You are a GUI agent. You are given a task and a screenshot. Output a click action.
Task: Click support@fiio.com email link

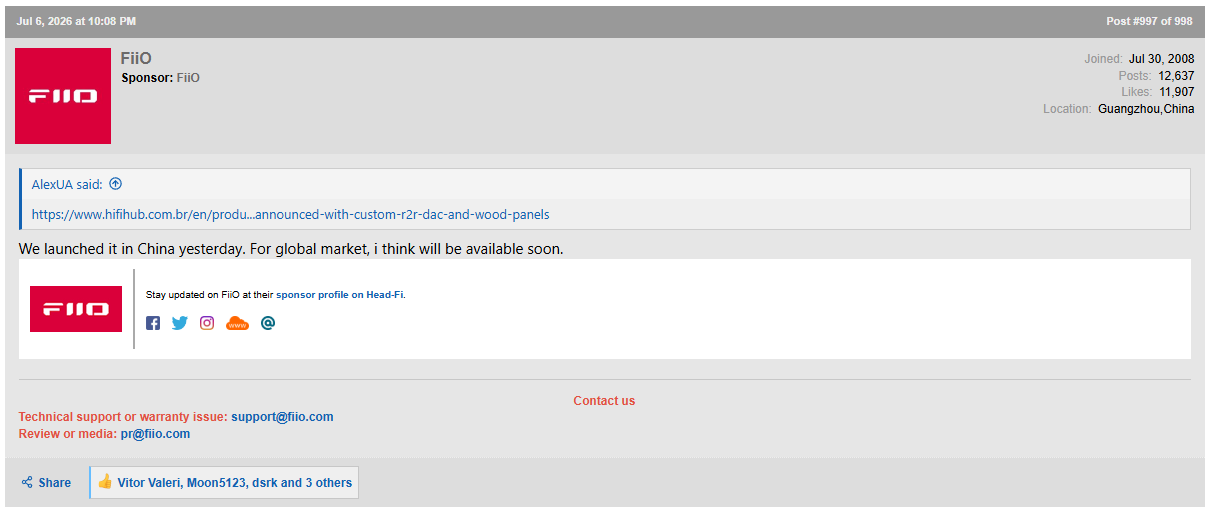click(x=282, y=417)
